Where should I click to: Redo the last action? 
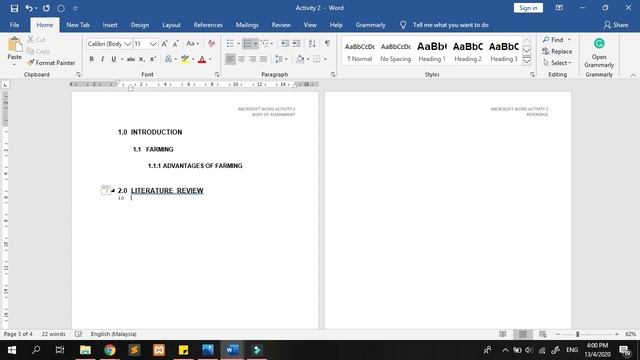point(46,8)
